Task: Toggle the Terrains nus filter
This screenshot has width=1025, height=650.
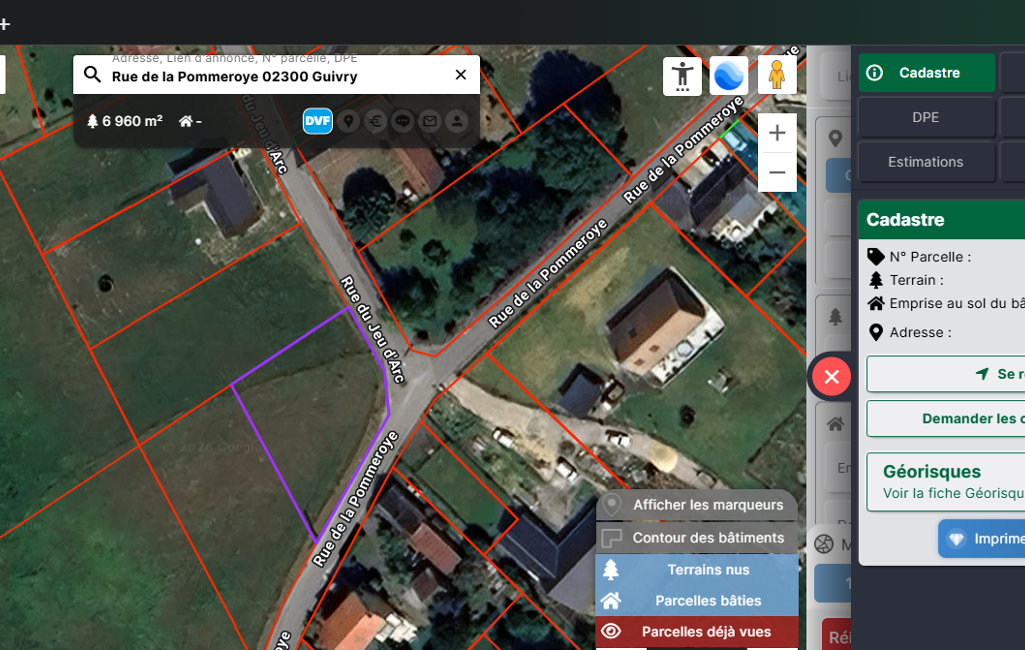Action: 697,570
